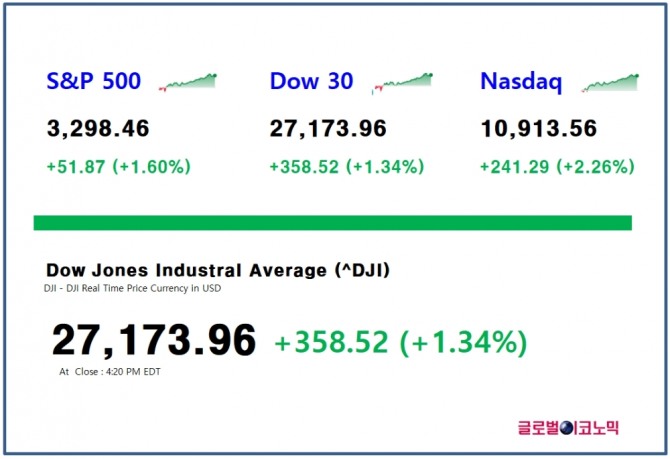Click the S&P 500 sparkline chart

point(188,81)
